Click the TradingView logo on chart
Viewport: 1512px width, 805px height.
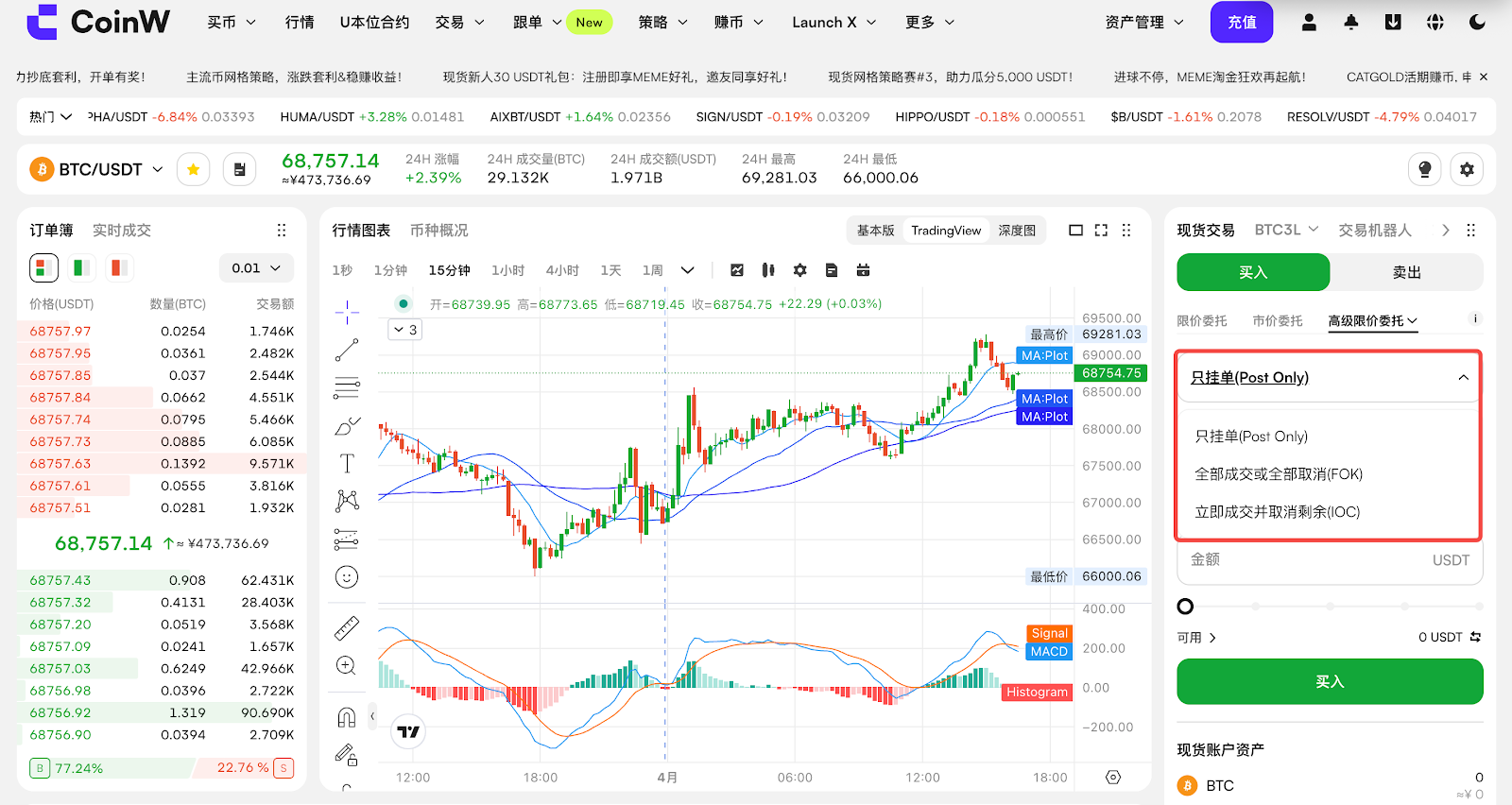pos(408,732)
